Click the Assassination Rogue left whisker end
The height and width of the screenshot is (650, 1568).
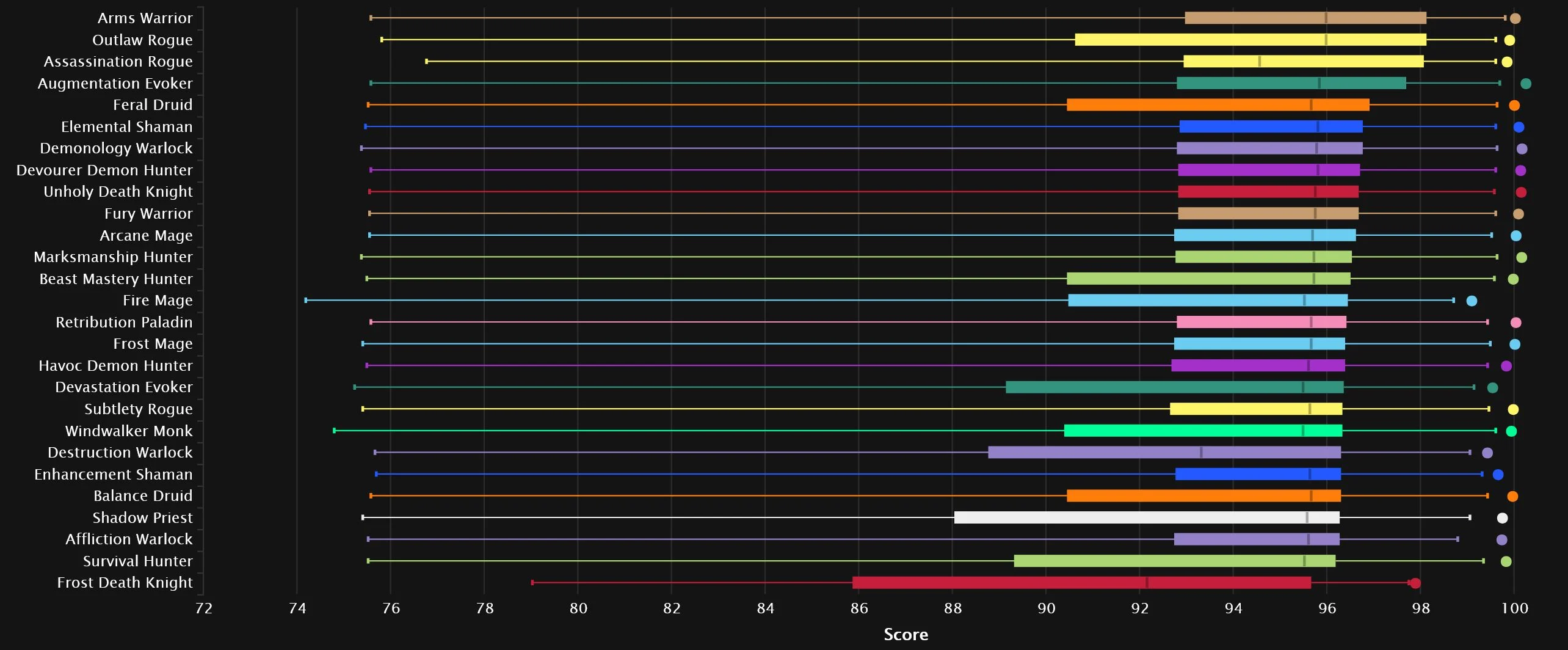(x=426, y=62)
